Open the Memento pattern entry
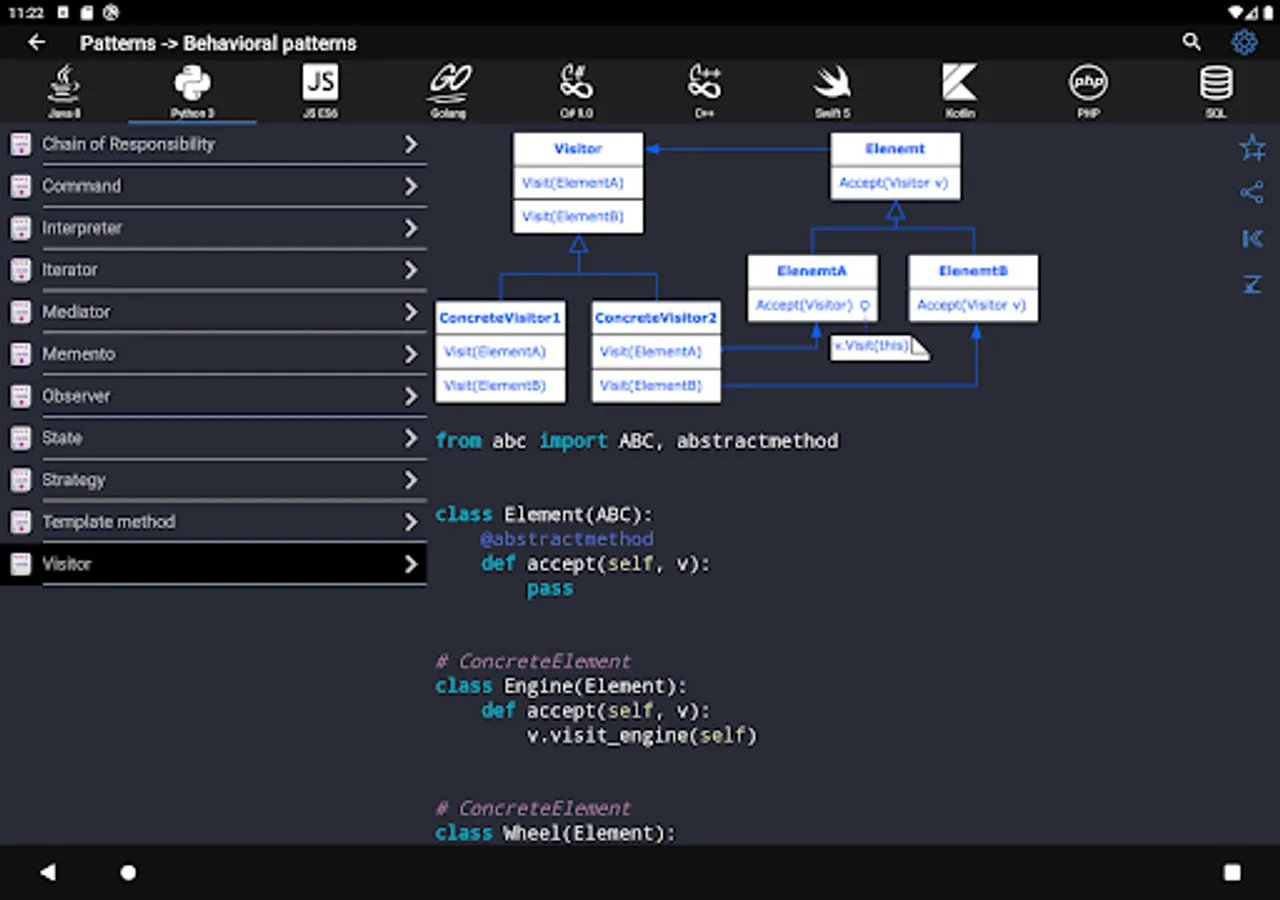 click(x=78, y=354)
